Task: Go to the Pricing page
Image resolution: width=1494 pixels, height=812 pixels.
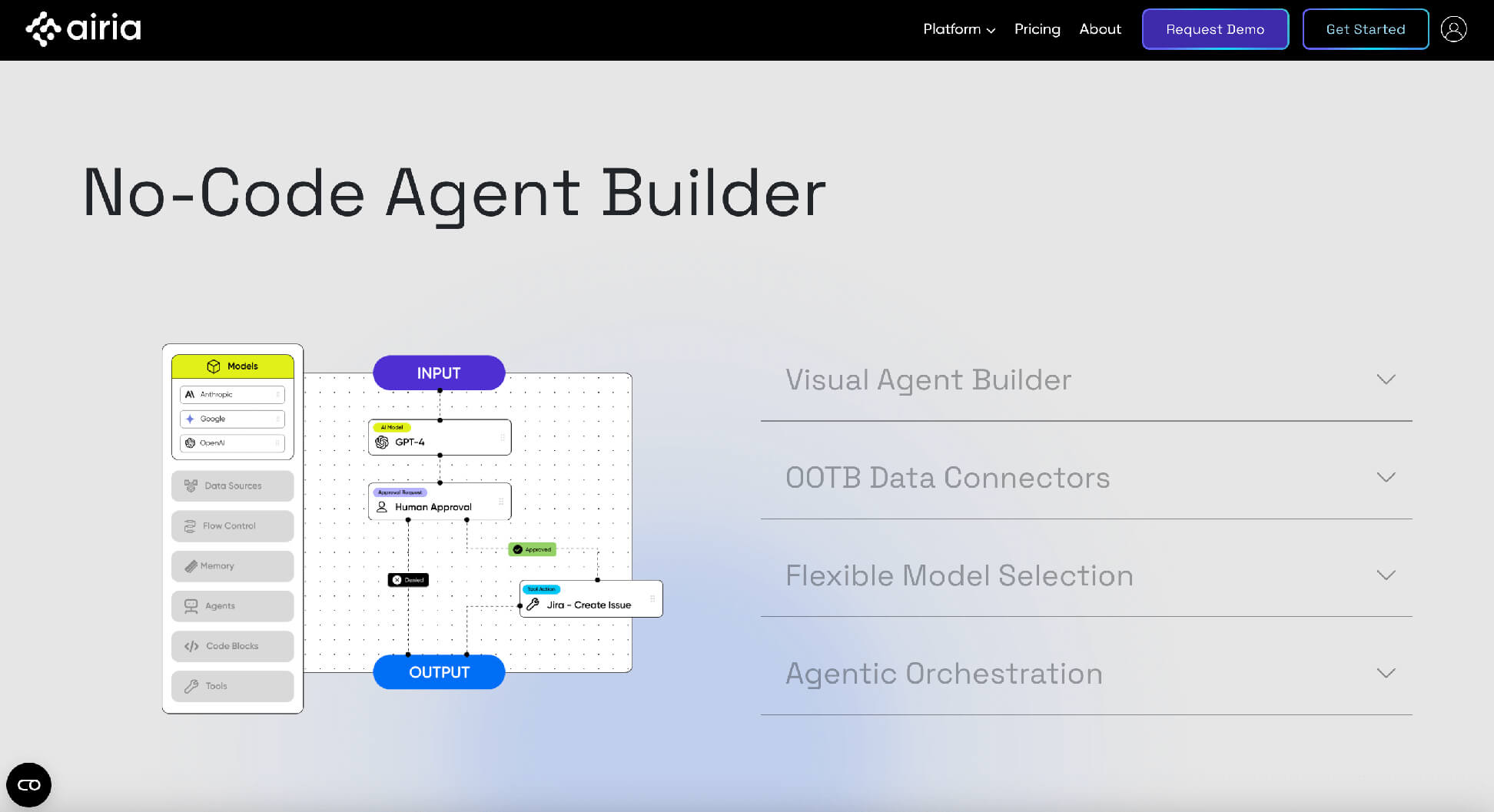Action: 1037,29
